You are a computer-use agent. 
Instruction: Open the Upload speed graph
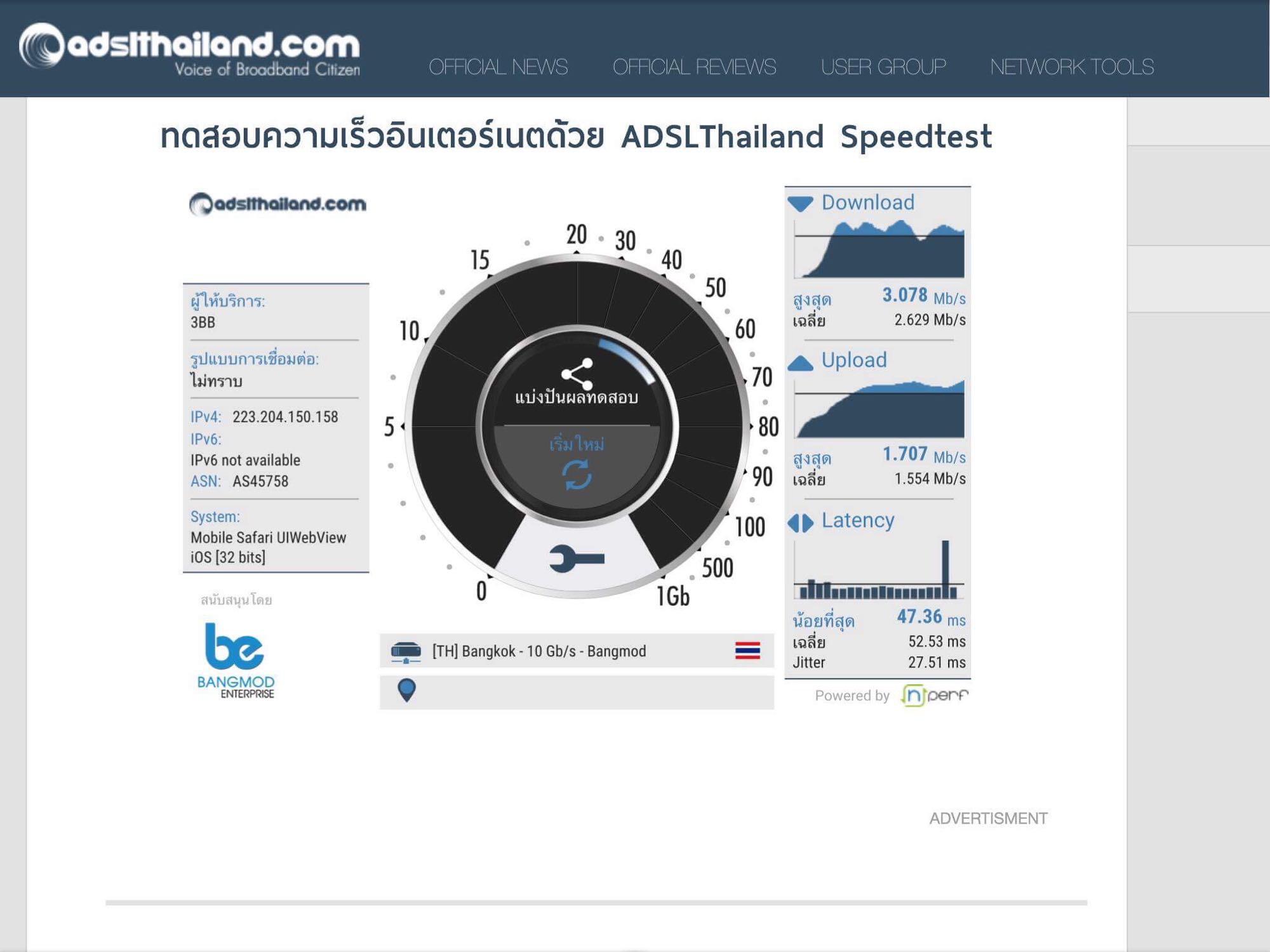point(879,409)
